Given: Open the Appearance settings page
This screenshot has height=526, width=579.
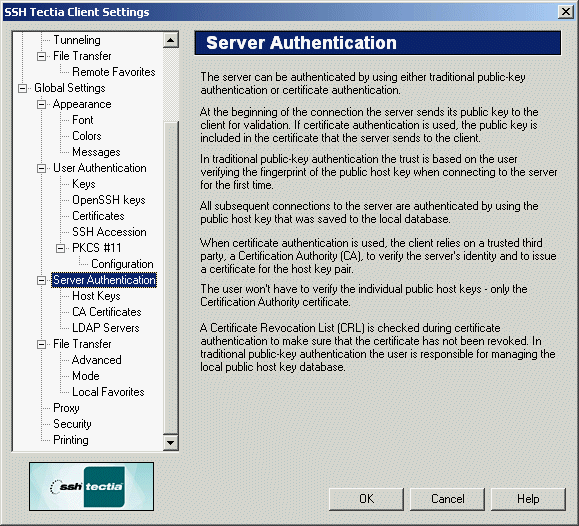Looking at the screenshot, I should [82, 104].
